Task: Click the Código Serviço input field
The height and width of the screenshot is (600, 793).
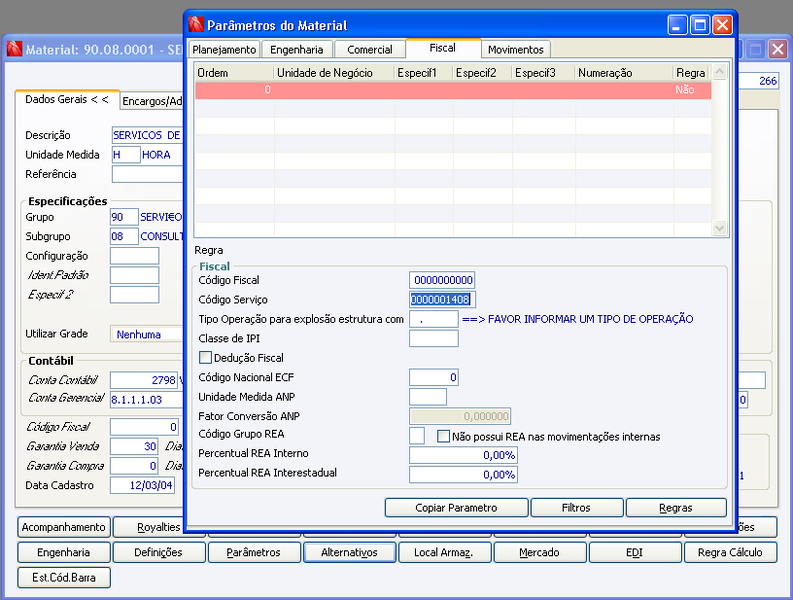Action: tap(442, 299)
